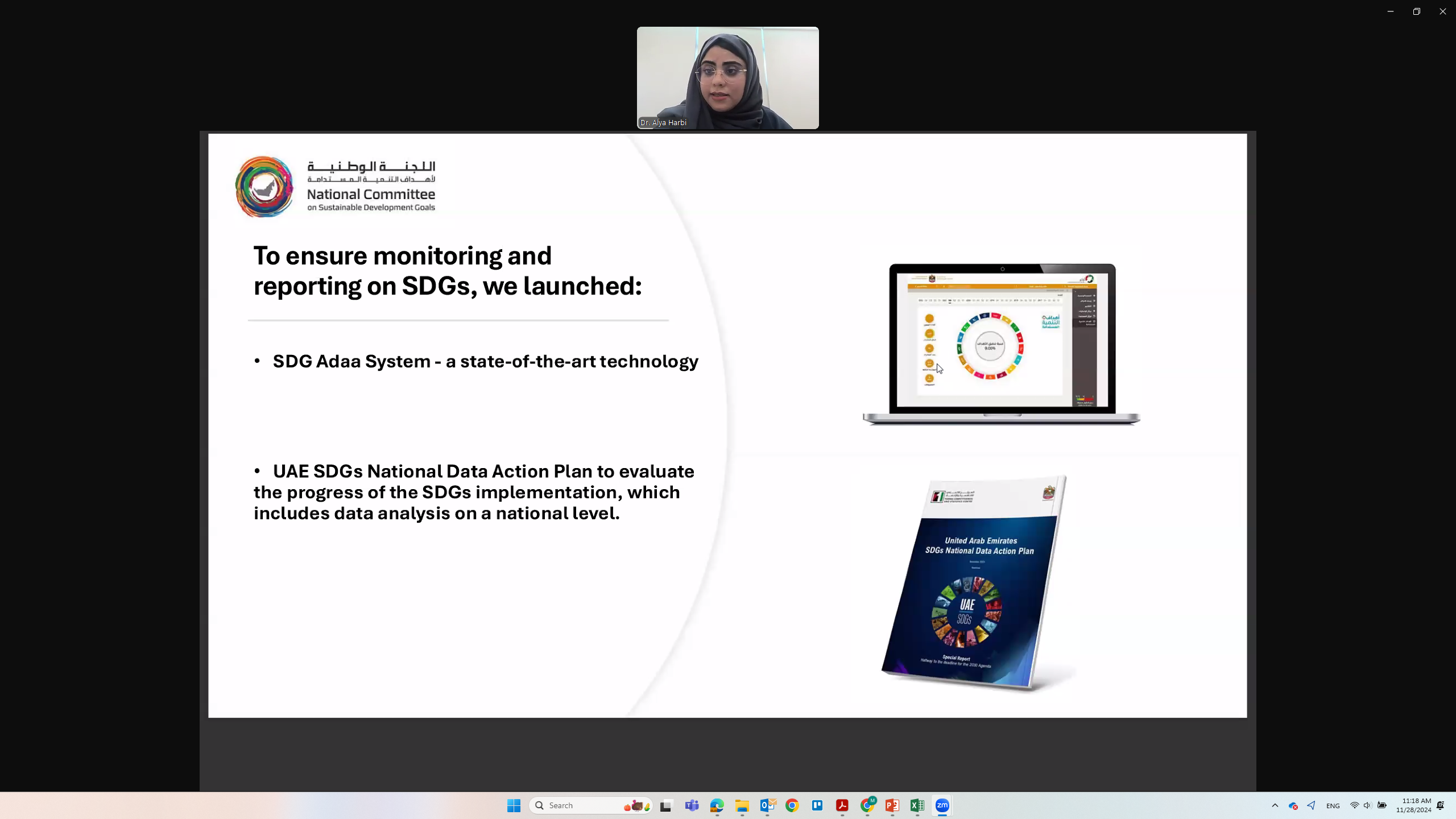Open the volume speaker control
The image size is (1456, 819).
coord(1367,805)
